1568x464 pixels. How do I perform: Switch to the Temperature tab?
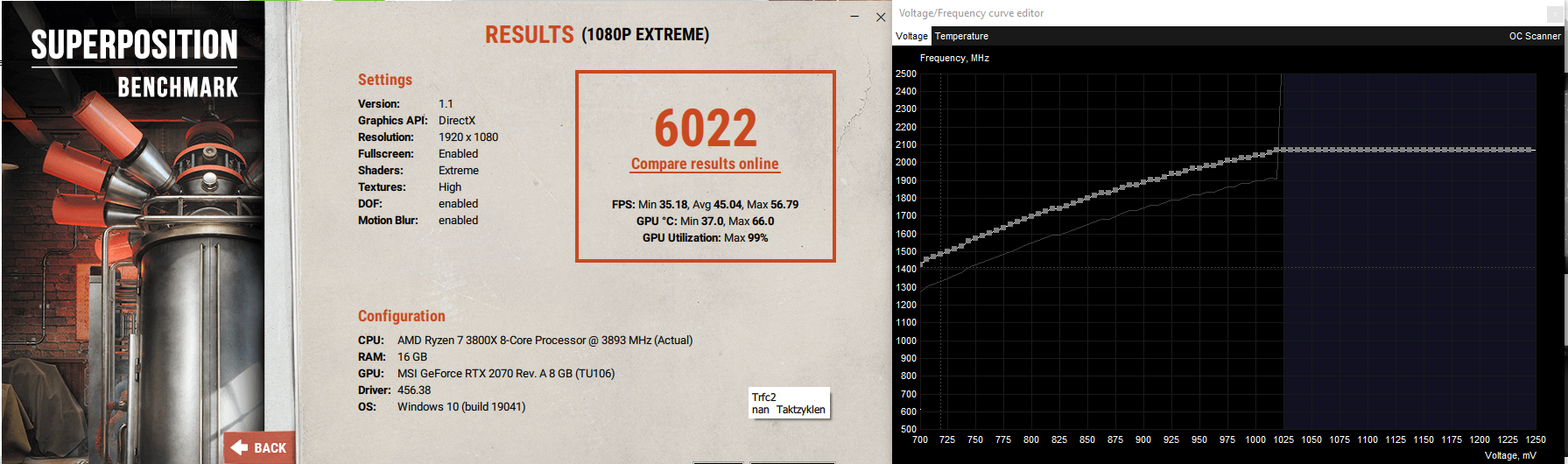[x=961, y=36]
